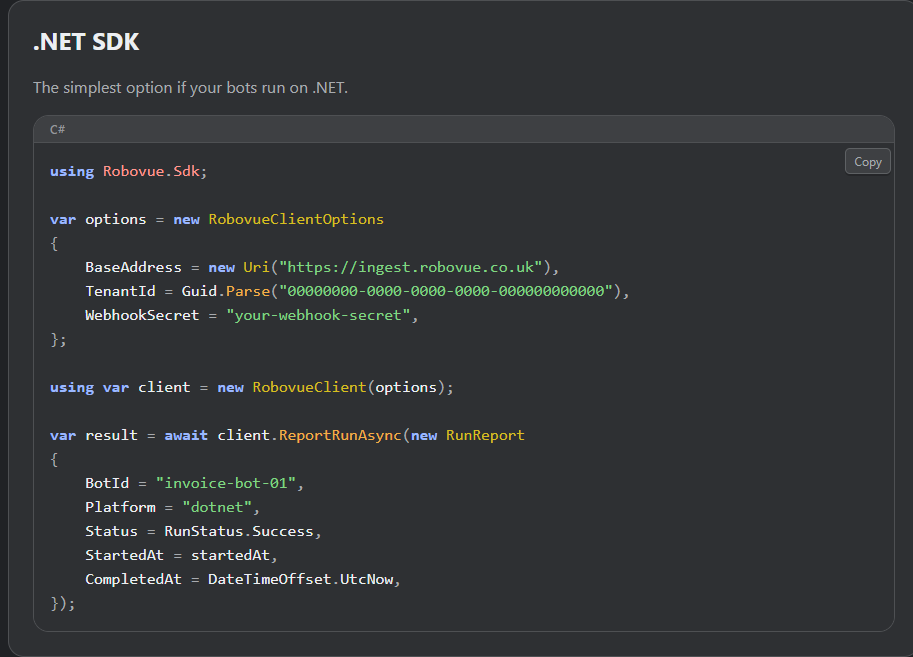
Task: Click RobovueClient in the client line
Action: tap(309, 387)
